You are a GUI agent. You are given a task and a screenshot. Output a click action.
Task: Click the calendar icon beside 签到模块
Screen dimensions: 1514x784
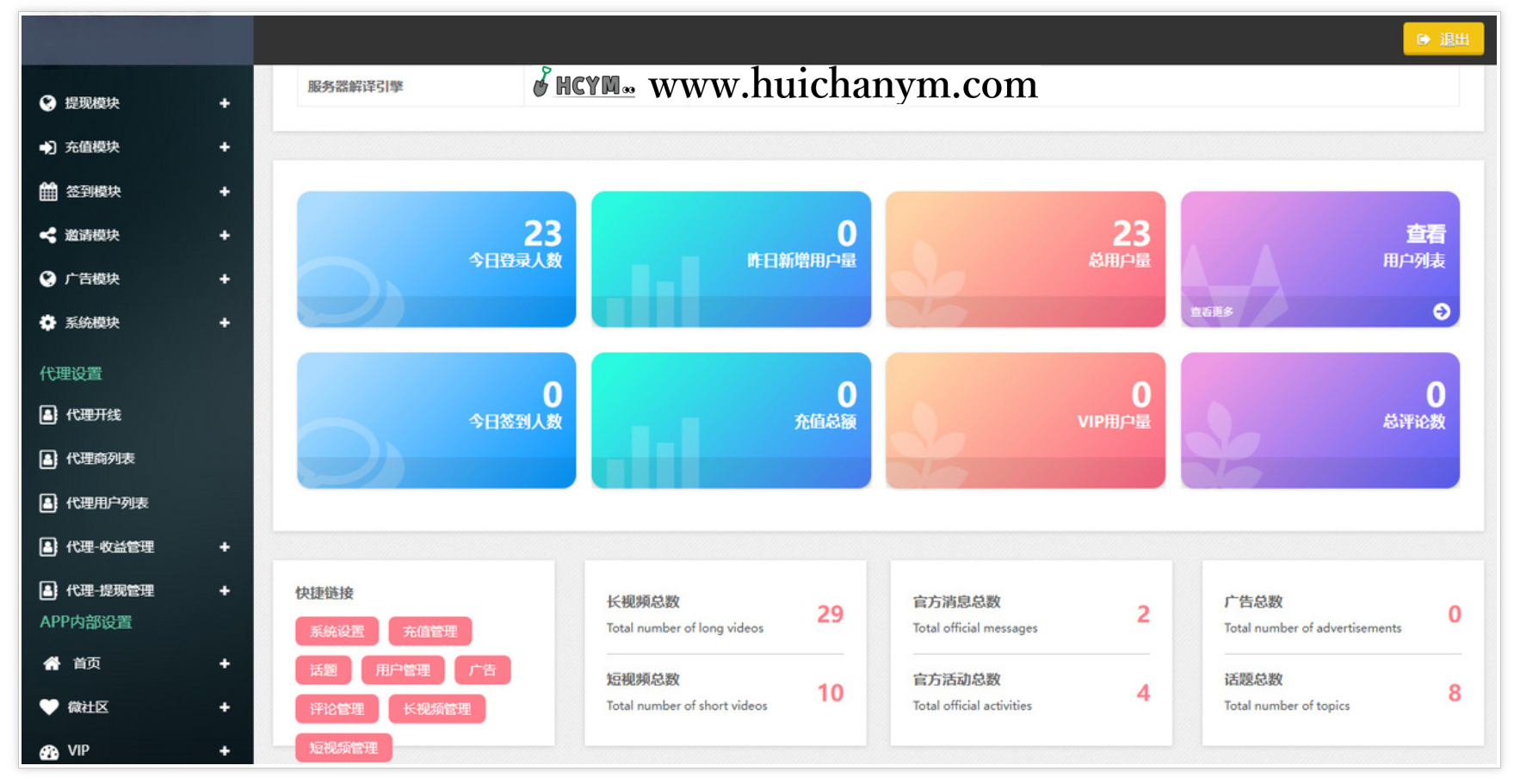[x=46, y=191]
